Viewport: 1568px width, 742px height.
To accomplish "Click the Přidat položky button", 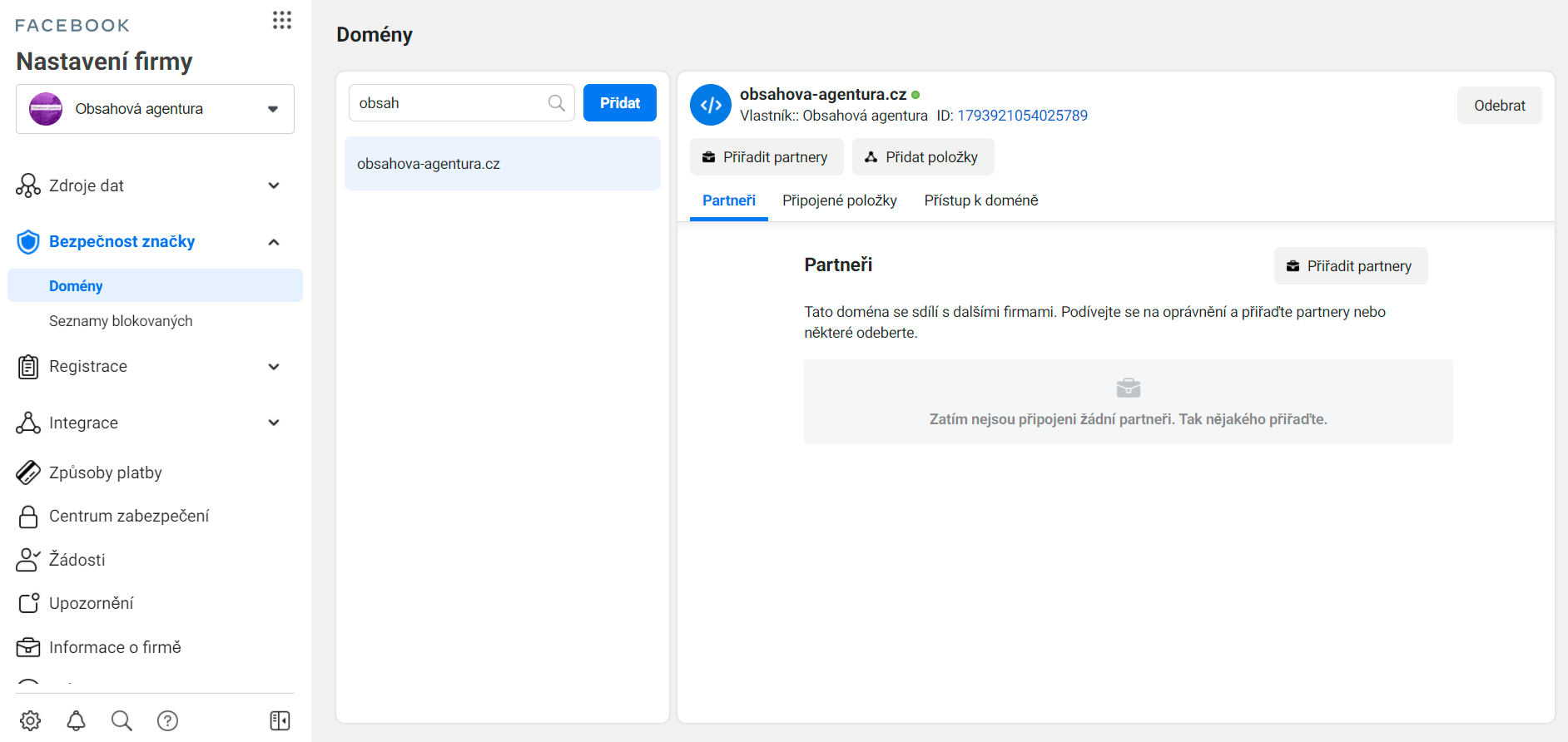I will (923, 157).
